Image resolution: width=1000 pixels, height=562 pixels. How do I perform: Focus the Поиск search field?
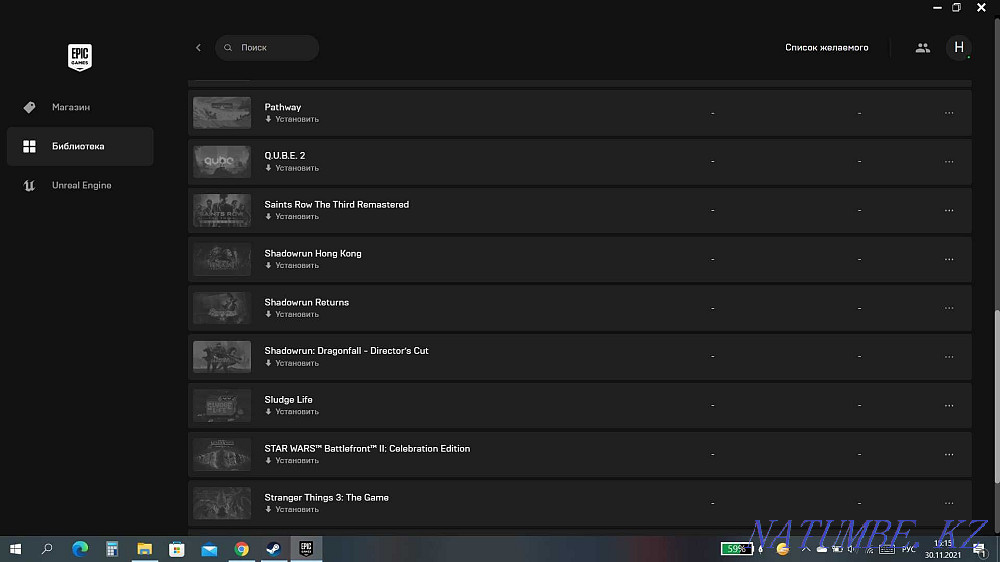pos(267,48)
